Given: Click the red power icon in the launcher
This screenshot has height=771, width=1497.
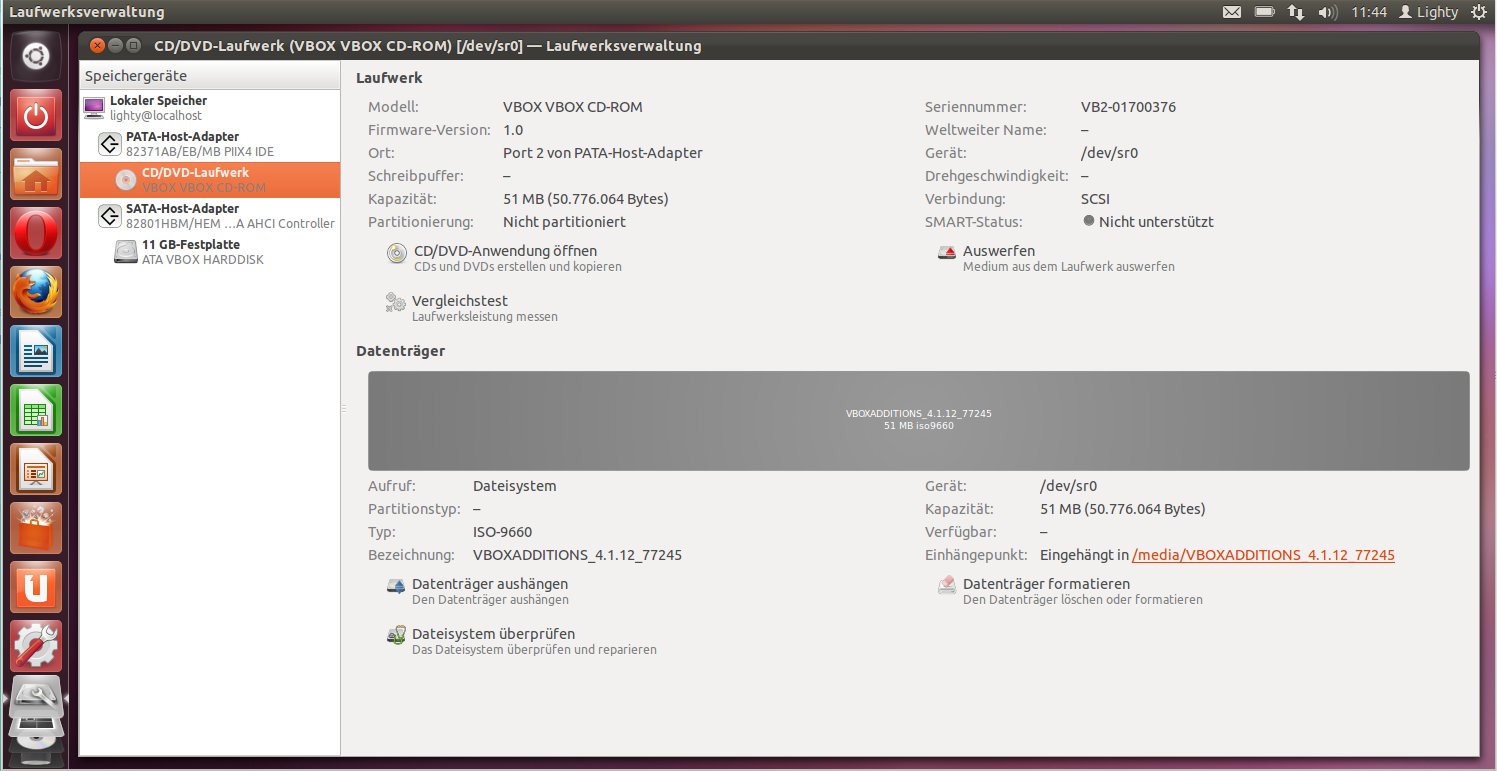Looking at the screenshot, I should 36,116.
